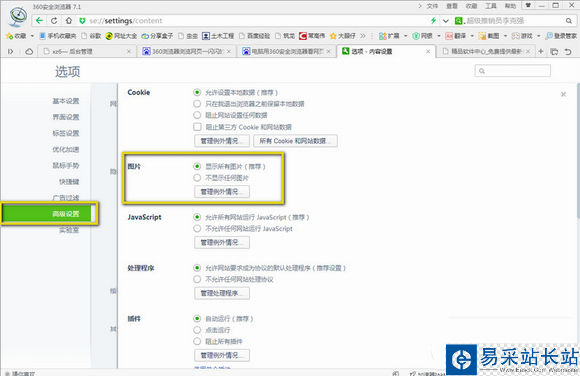580x376 pixels.
Task: Select 不允许任何网站处理协议 radio
Action: [197, 279]
